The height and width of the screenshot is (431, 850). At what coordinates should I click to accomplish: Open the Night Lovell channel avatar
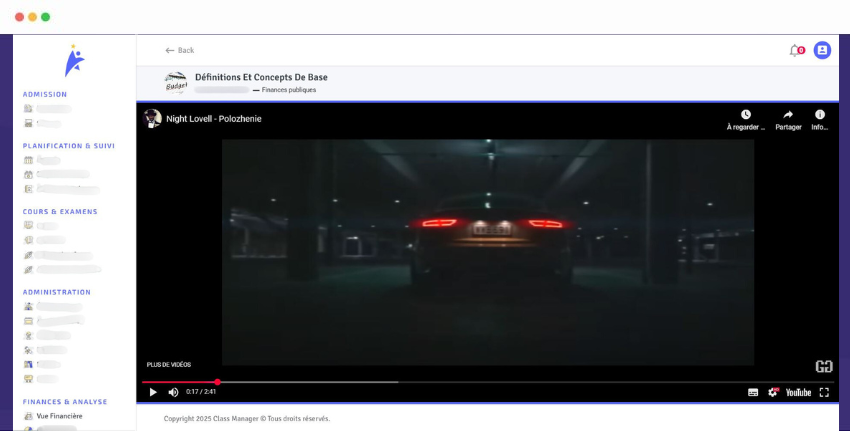click(x=152, y=118)
